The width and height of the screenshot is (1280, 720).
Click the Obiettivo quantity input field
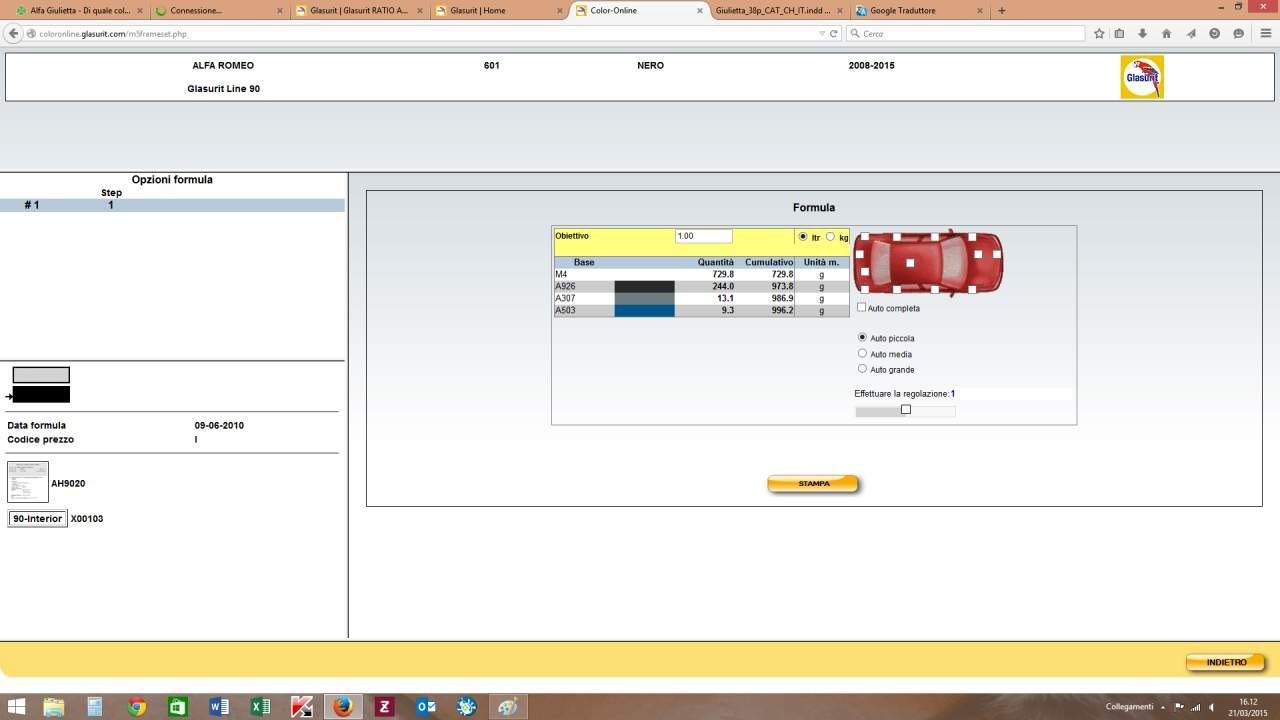coord(704,236)
